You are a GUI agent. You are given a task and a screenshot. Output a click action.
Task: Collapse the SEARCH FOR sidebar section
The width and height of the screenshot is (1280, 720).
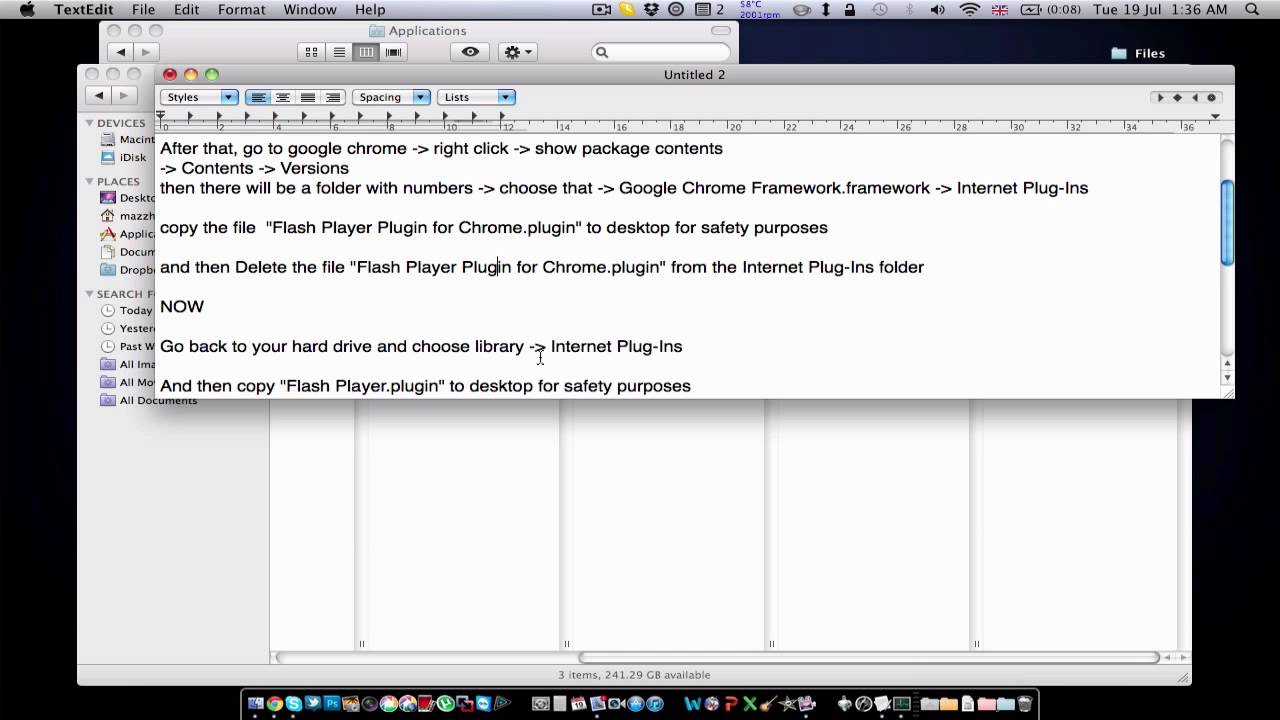89,294
